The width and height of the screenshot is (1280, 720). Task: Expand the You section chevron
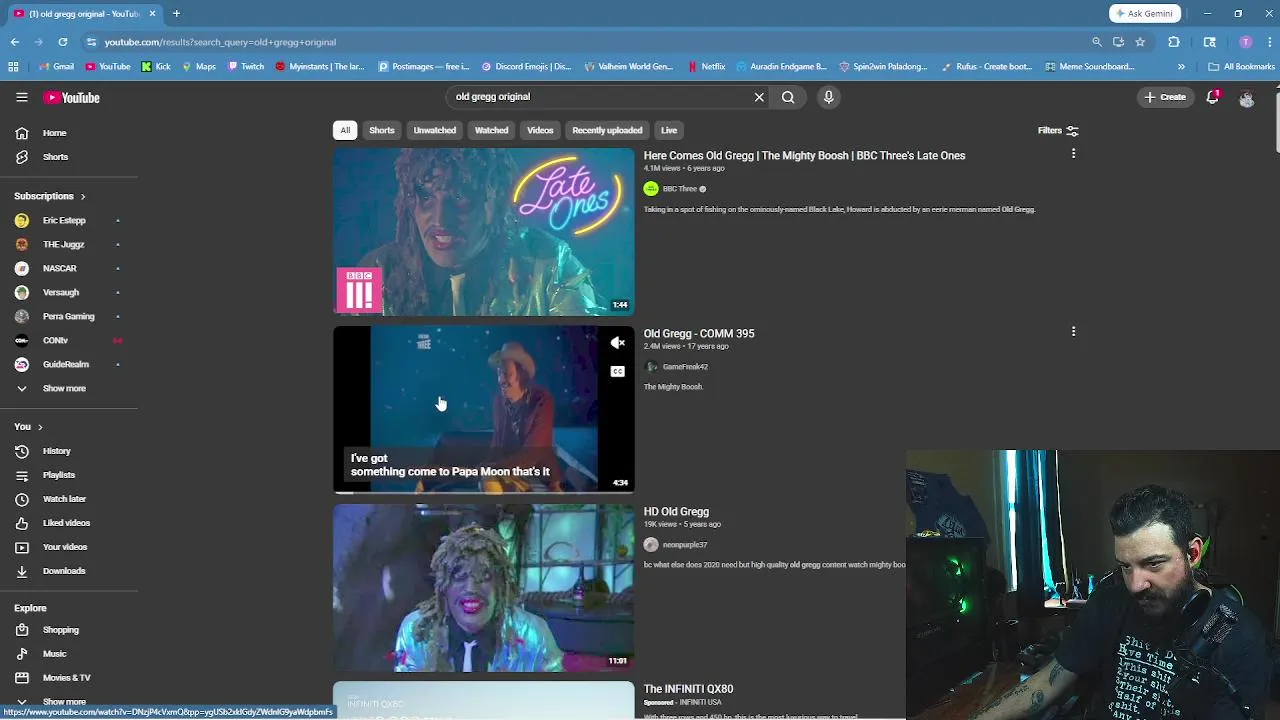click(x=40, y=427)
